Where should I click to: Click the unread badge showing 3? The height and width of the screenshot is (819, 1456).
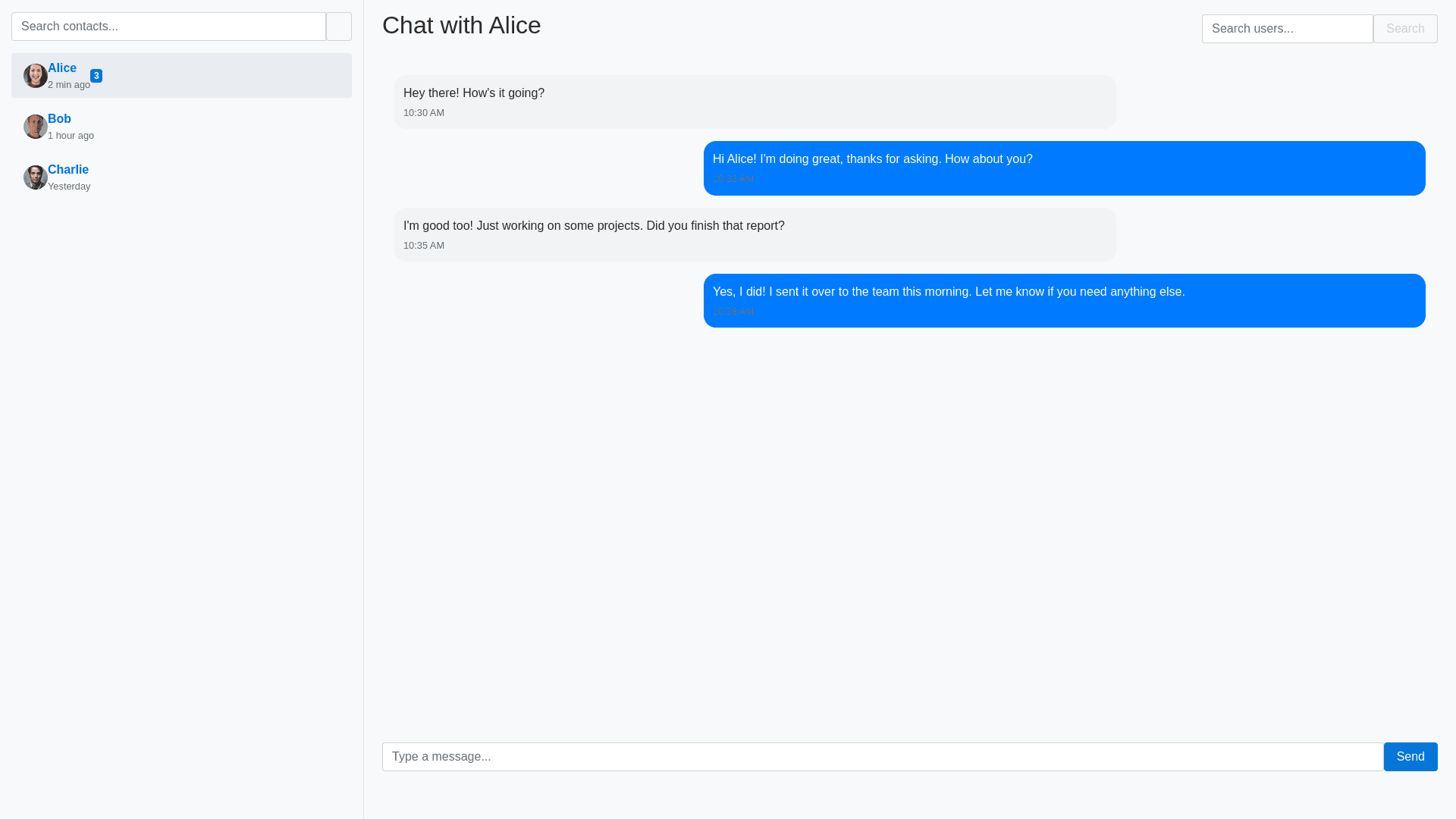pos(96,76)
